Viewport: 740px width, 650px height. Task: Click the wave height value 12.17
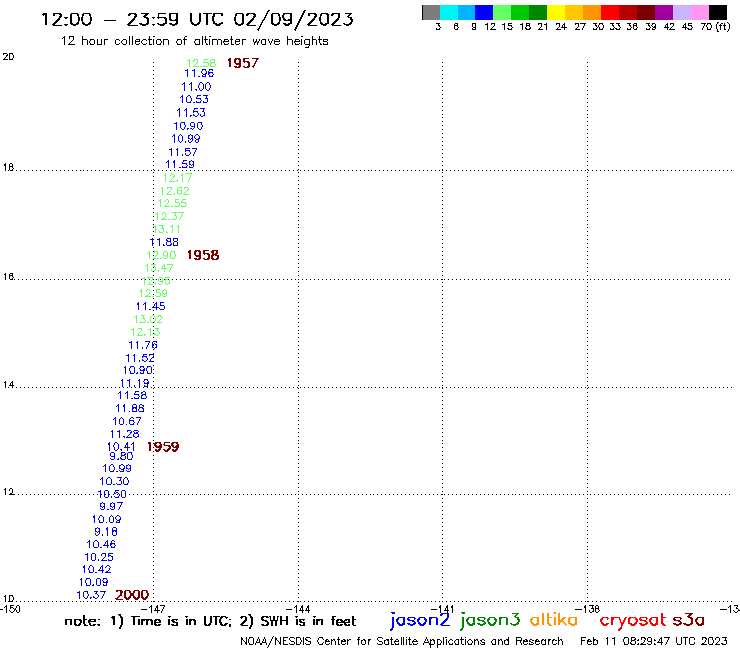tap(177, 178)
